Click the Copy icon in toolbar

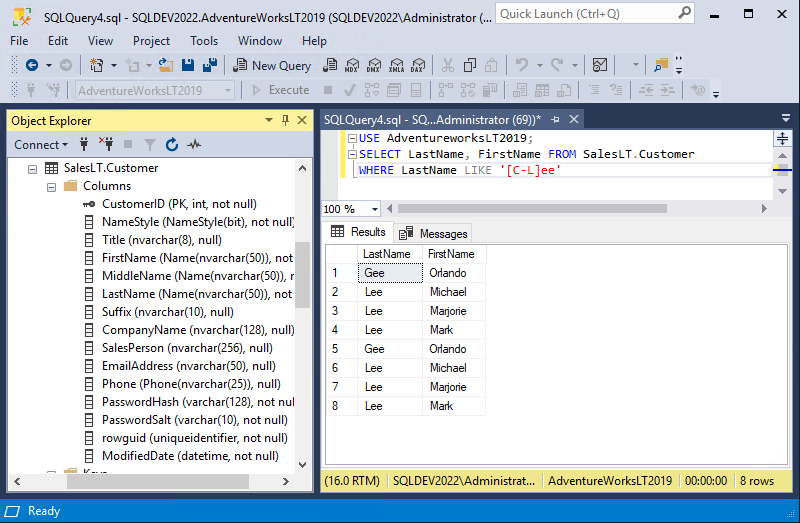pyautogui.click(x=469, y=65)
